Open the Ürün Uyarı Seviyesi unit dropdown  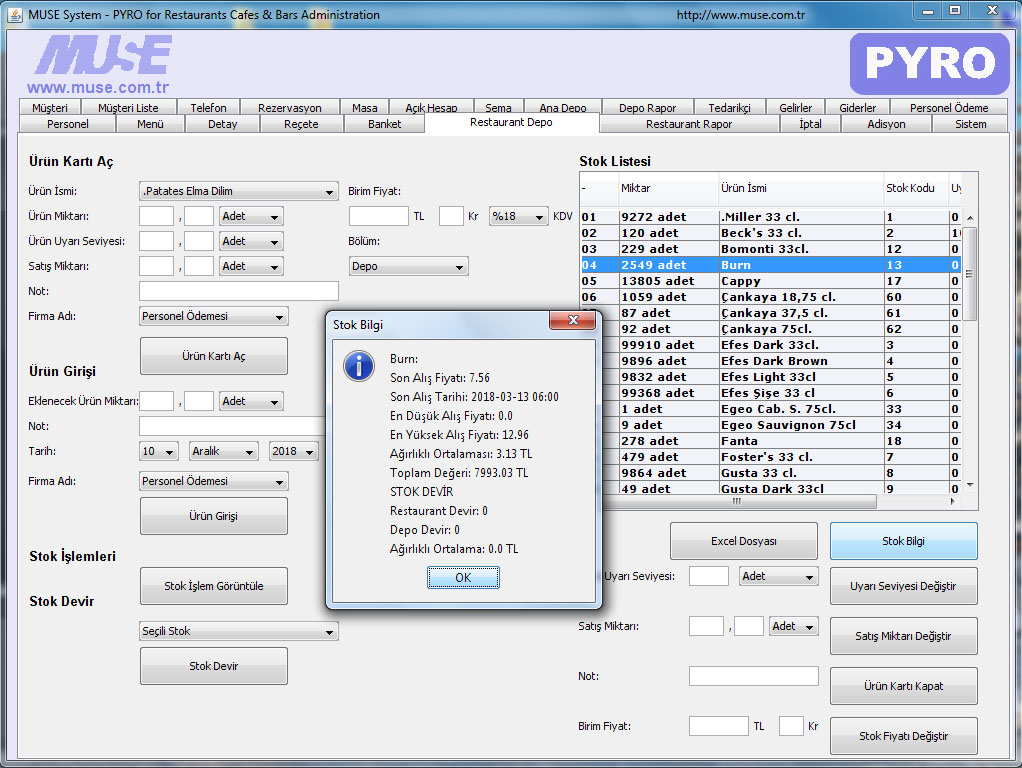(250, 241)
